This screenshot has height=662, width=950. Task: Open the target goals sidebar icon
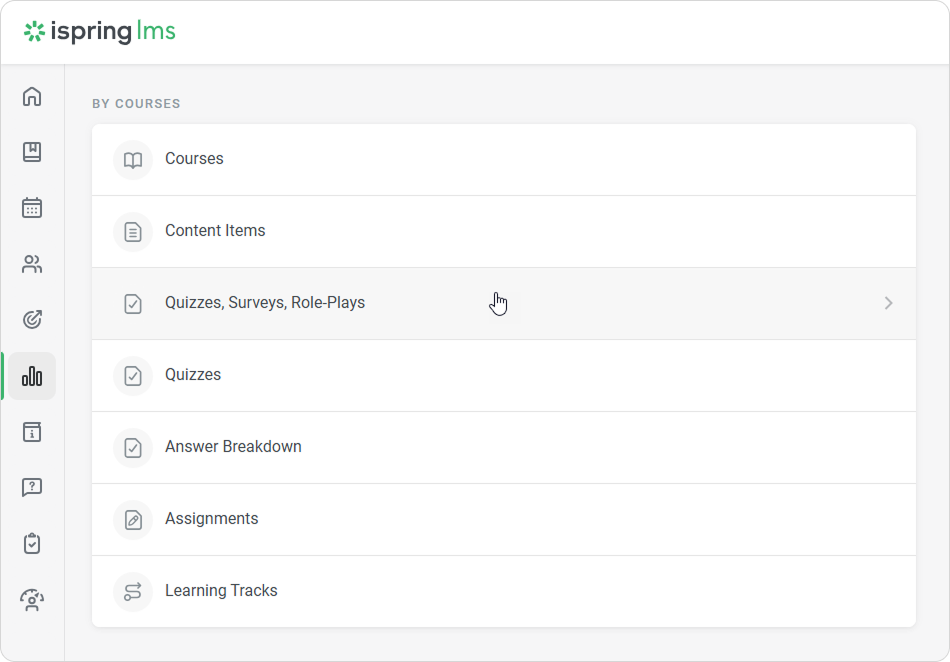[32, 320]
